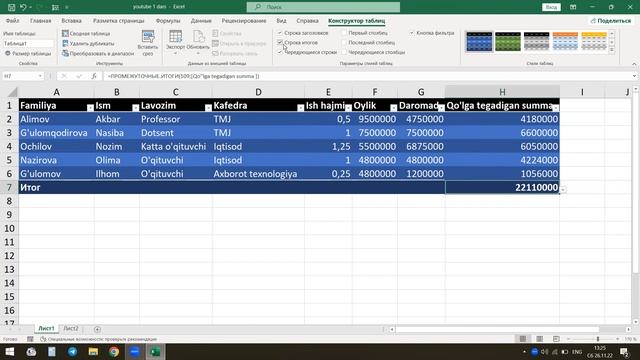Viewport: 640px width, 360px height.
Task: Open the Oylik column filter dropdown
Action: point(393,108)
